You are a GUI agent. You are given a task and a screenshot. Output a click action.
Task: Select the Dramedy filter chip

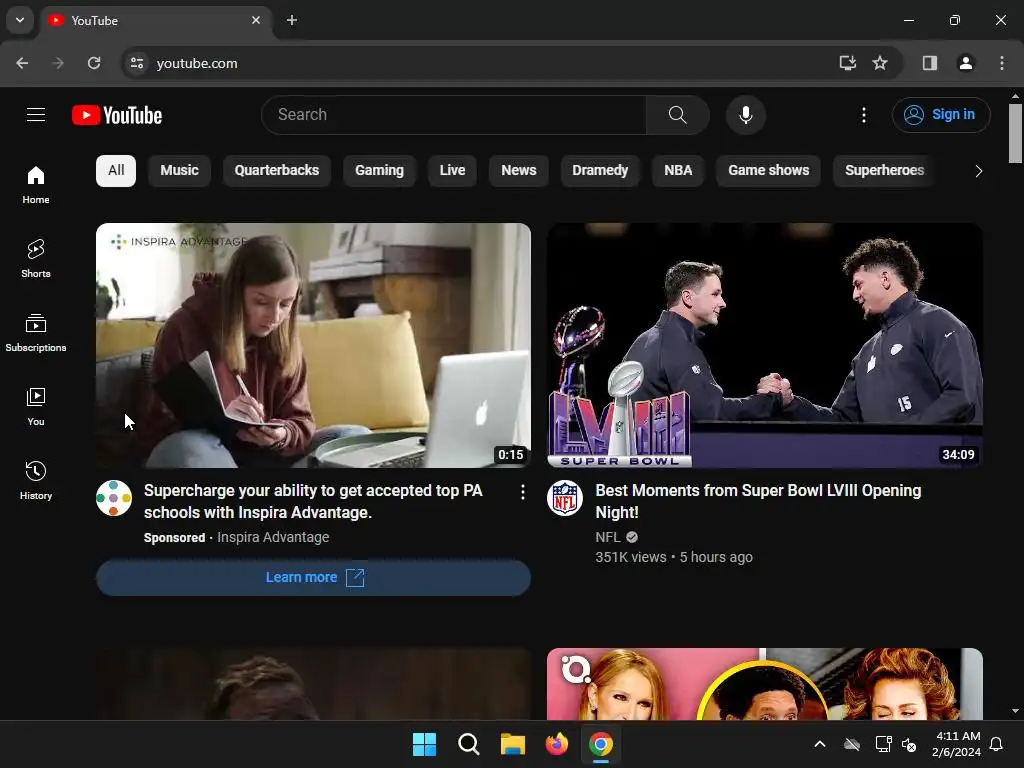point(600,170)
